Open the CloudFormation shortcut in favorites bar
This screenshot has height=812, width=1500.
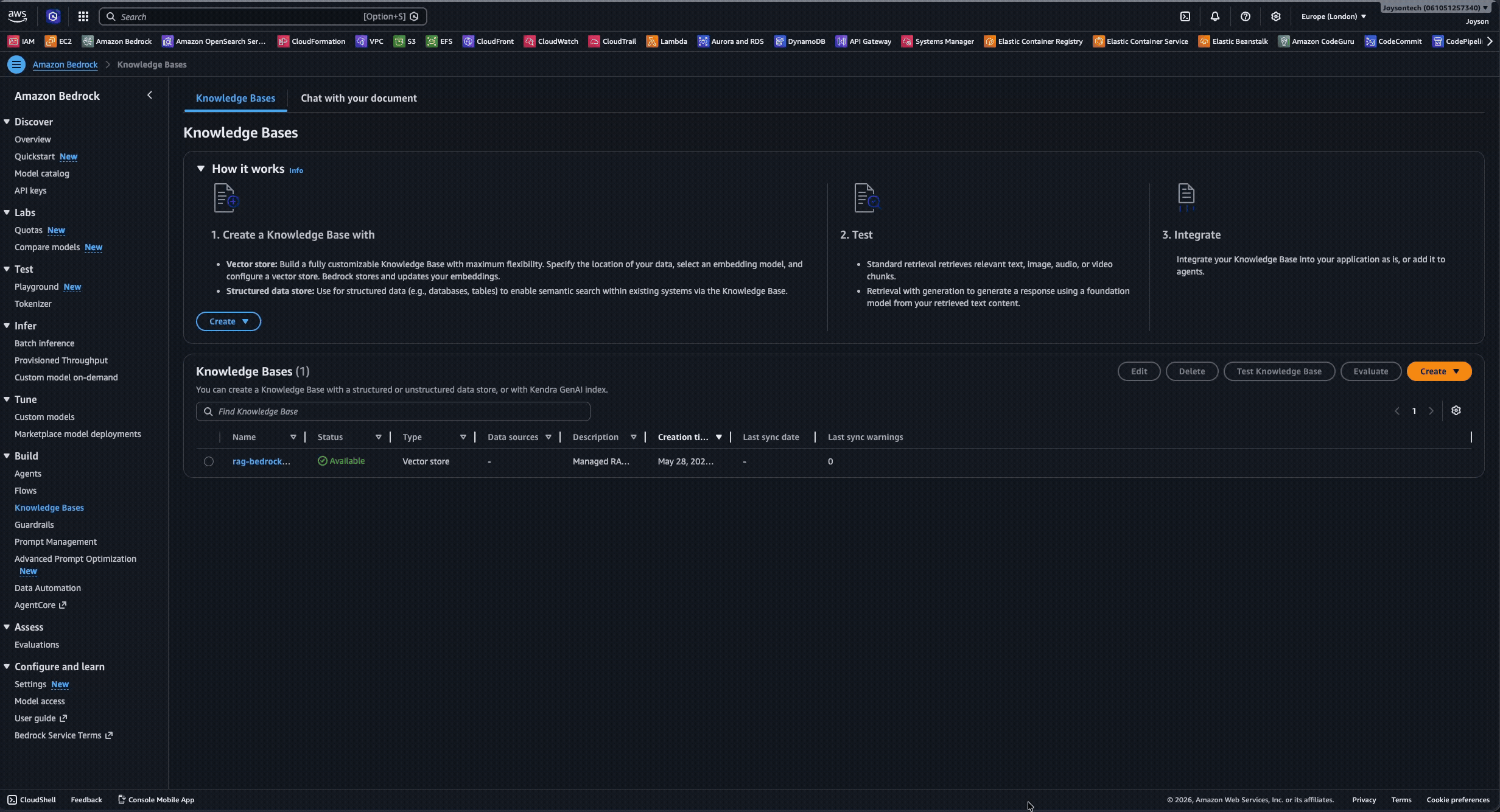(311, 41)
